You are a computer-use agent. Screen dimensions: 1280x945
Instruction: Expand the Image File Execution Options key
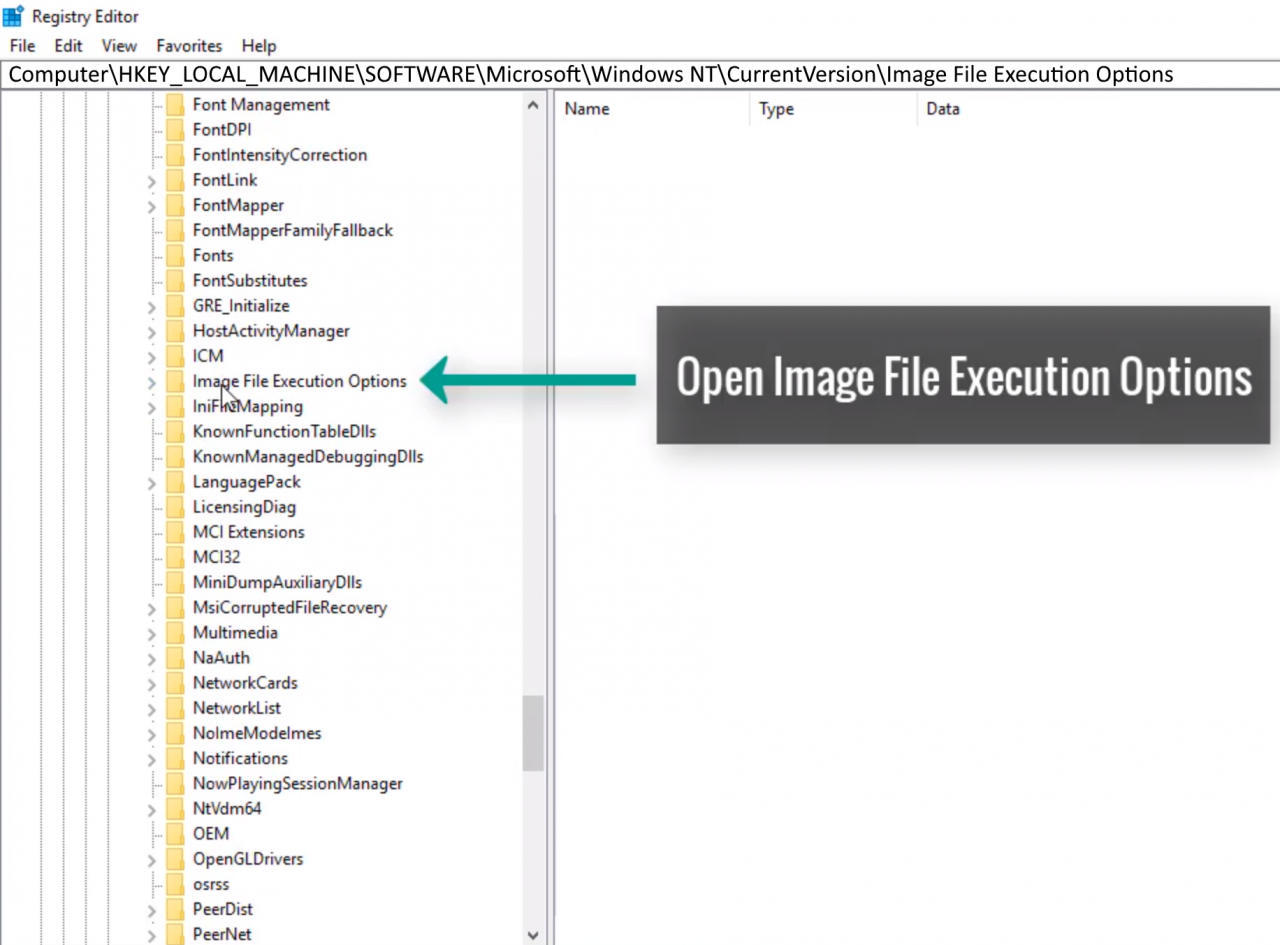[x=151, y=382]
